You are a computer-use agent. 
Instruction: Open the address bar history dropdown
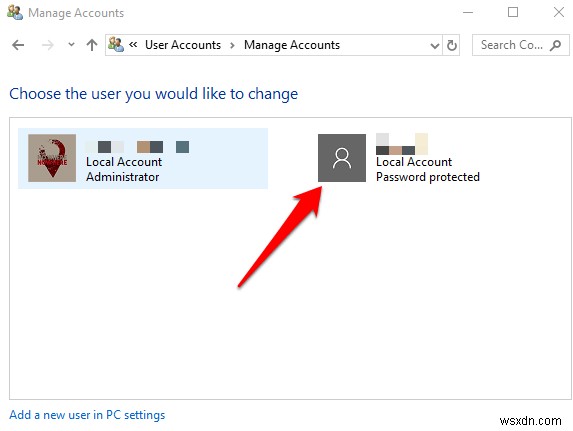click(435, 46)
